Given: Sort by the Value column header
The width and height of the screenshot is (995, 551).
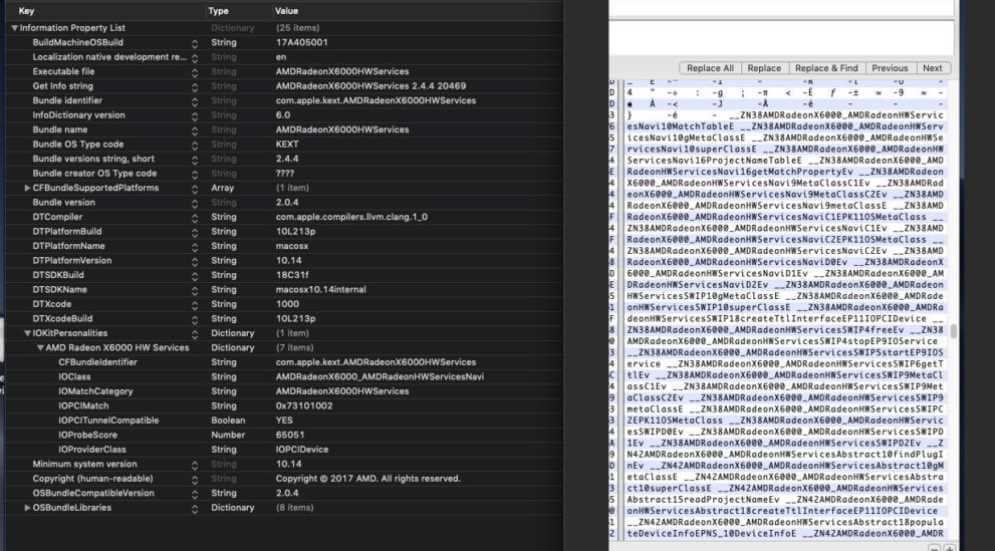Looking at the screenshot, I should point(286,11).
